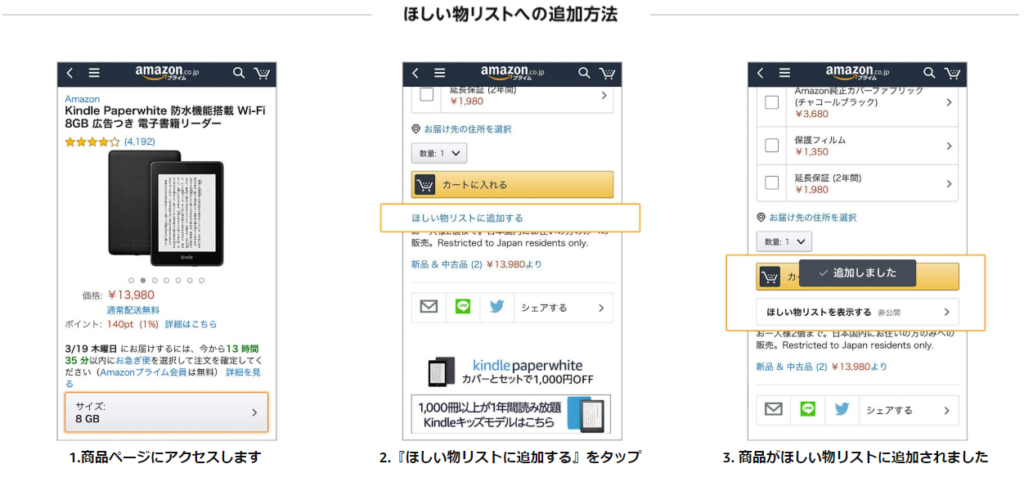This screenshot has width=1024, height=491.
Task: Tap the カートに入れる button in the second screen
Action: (513, 185)
